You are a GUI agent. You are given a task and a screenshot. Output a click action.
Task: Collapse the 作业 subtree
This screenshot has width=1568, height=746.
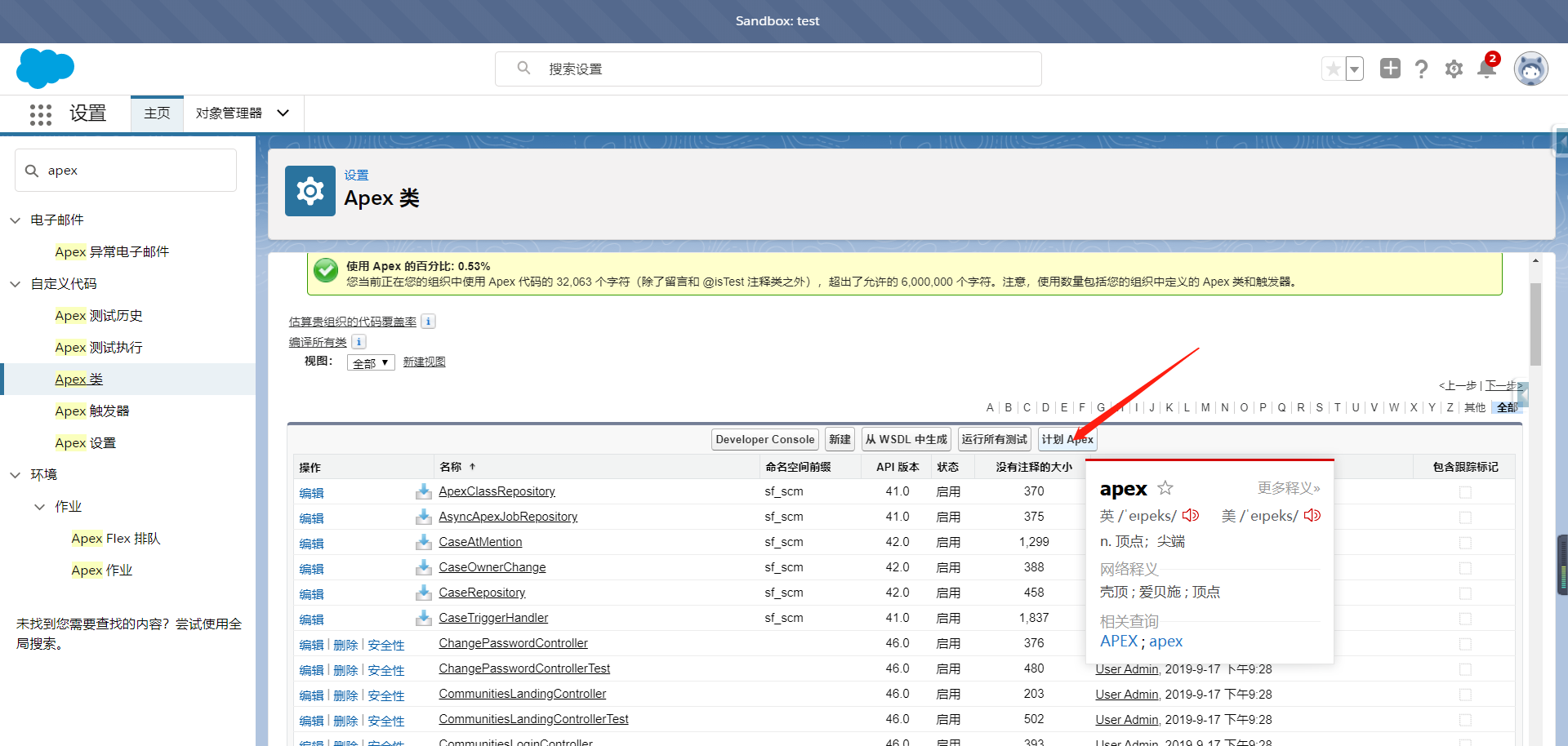(x=39, y=507)
